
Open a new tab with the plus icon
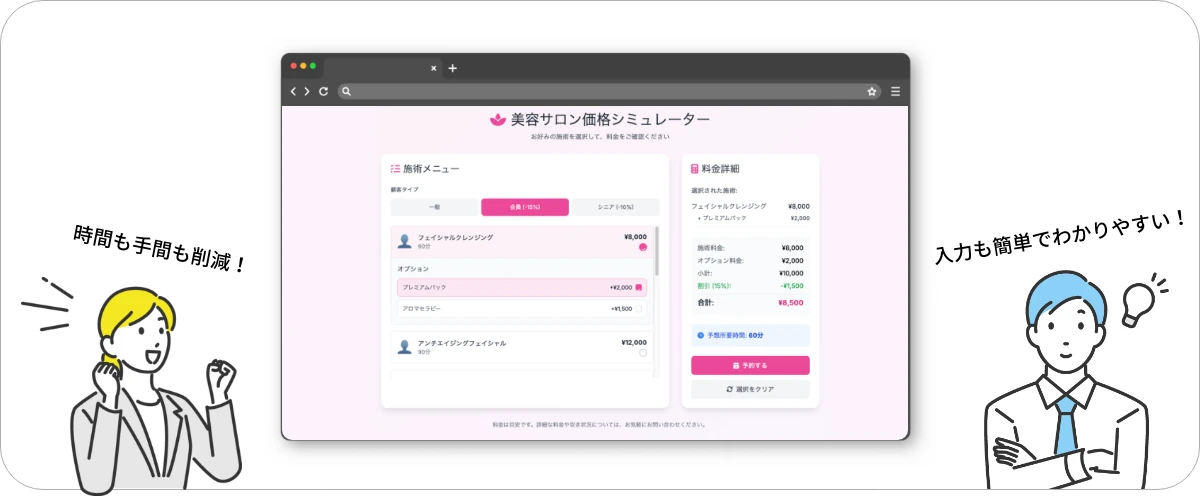[x=452, y=68]
